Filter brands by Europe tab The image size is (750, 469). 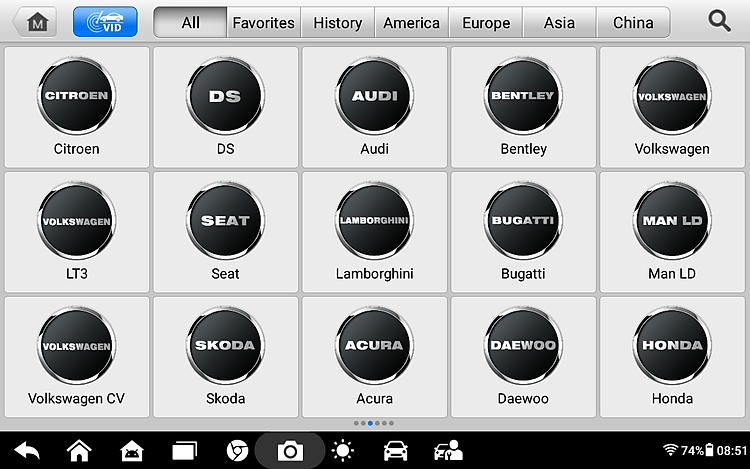pos(486,22)
